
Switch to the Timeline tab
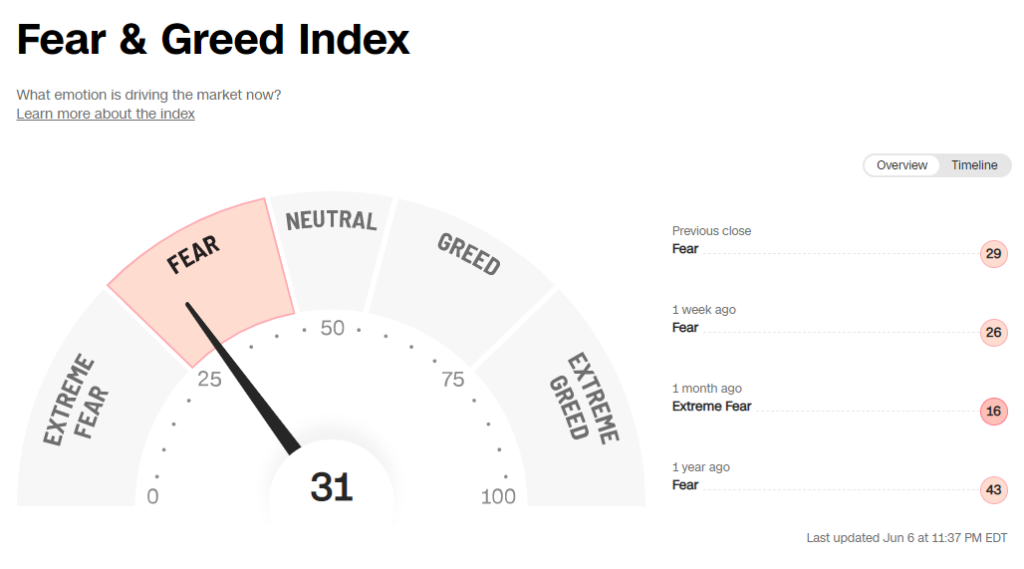(974, 165)
